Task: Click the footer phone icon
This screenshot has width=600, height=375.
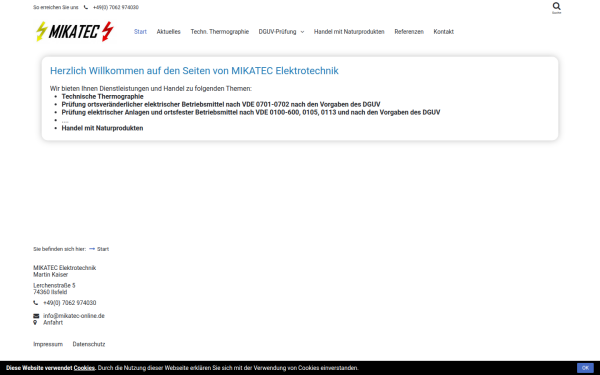Action: [36, 303]
